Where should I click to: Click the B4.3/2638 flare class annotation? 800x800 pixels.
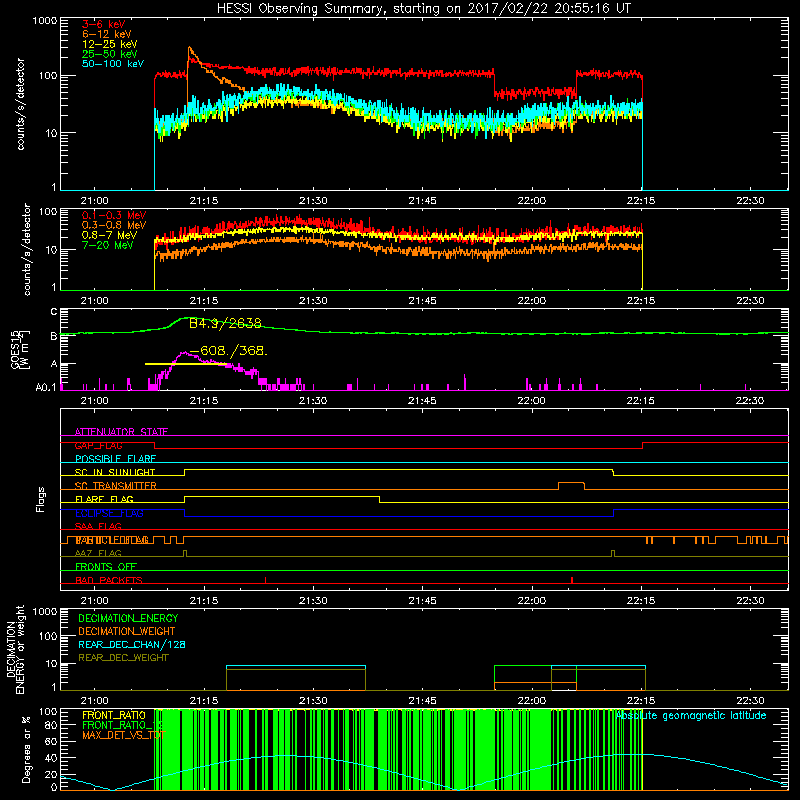click(x=225, y=323)
